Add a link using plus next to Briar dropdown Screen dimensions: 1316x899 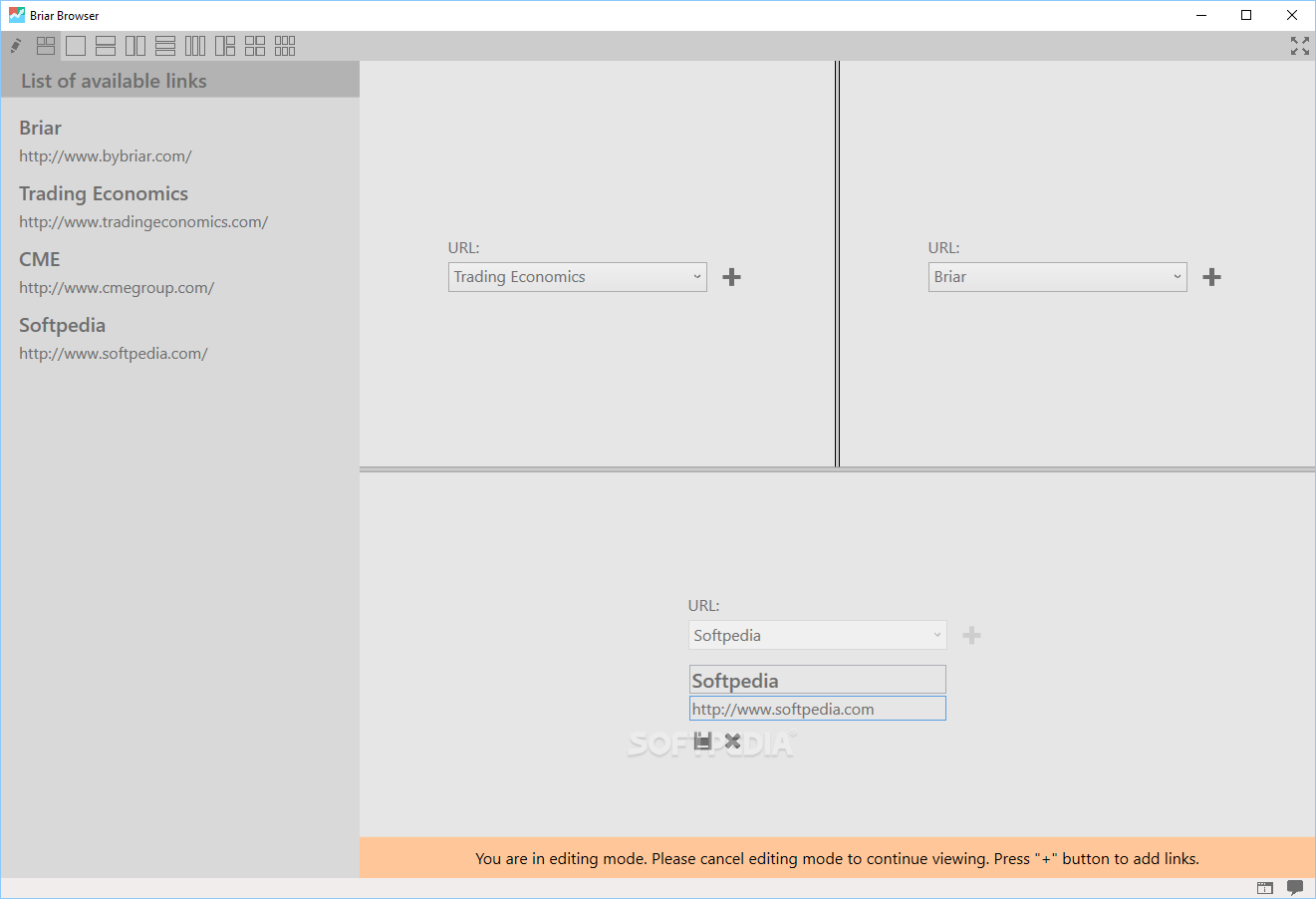coord(1212,277)
